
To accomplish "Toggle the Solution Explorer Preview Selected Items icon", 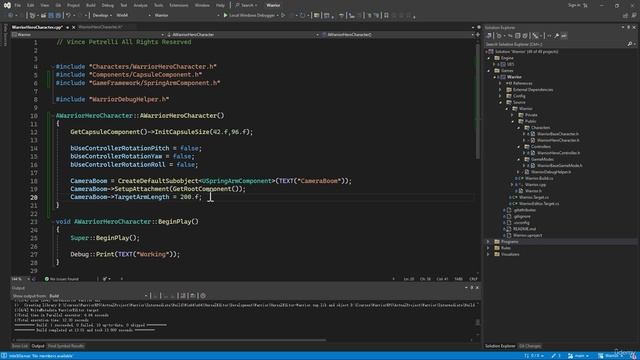I will pyautogui.click(x=564, y=36).
